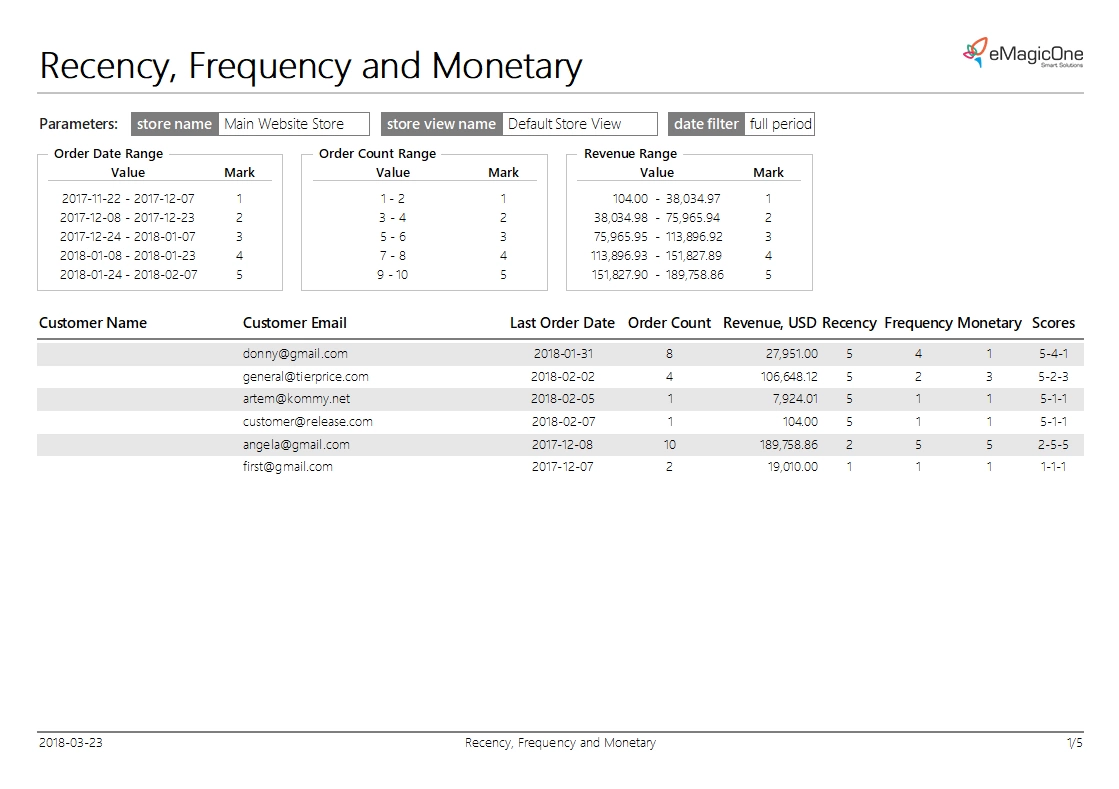Click the 'Recency' column header

(x=849, y=323)
